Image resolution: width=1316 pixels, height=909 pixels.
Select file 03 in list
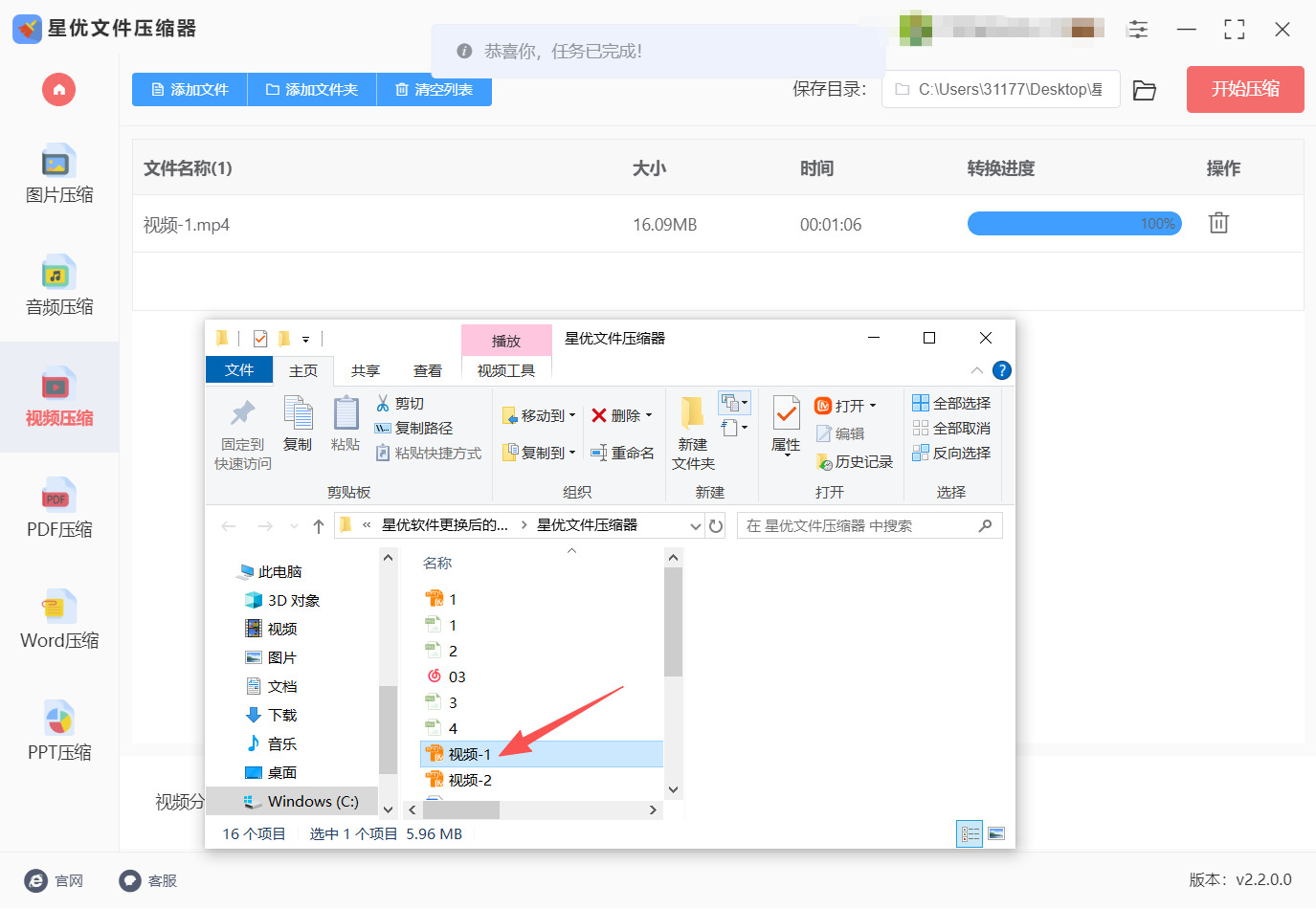coord(447,677)
